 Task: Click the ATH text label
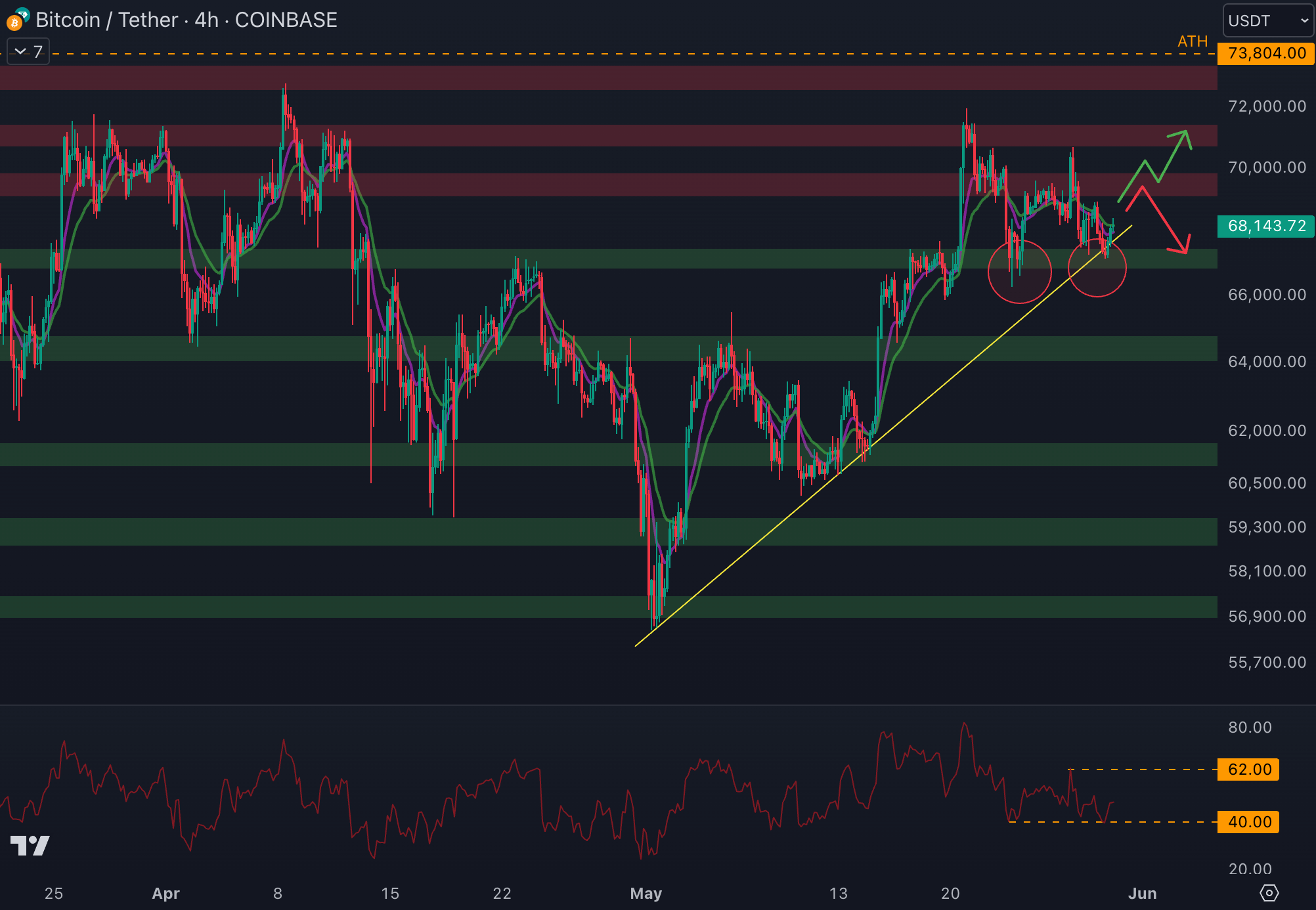click(1192, 41)
